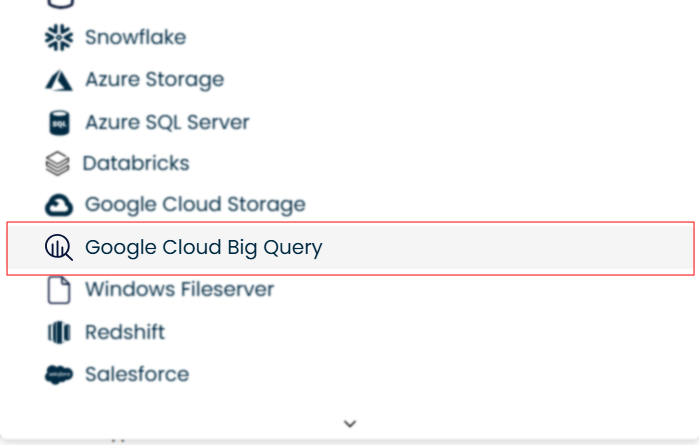This screenshot has width=699, height=445.
Task: Pick the Azure SQL Server label
Action: [167, 123]
